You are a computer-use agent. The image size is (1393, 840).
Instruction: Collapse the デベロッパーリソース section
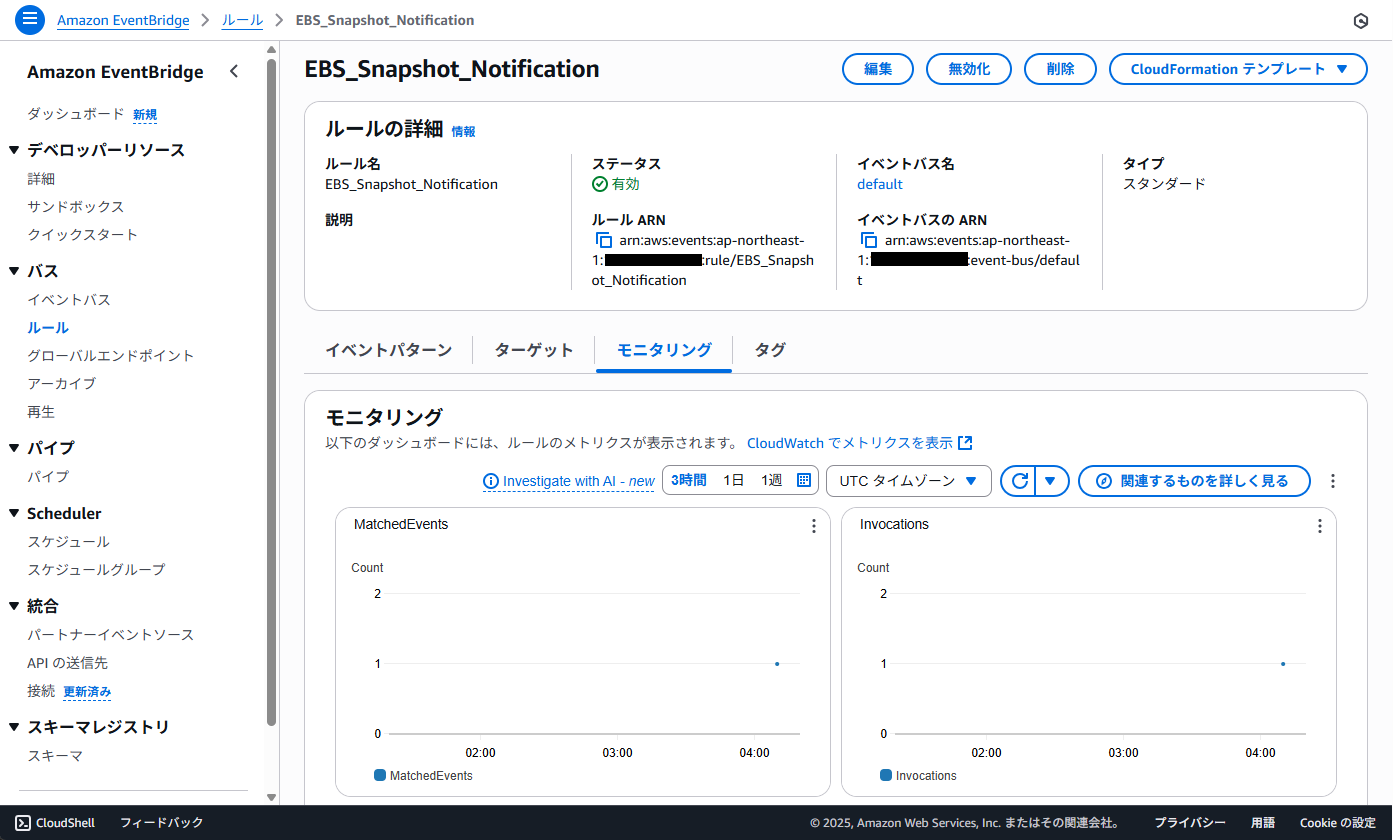tap(14, 150)
